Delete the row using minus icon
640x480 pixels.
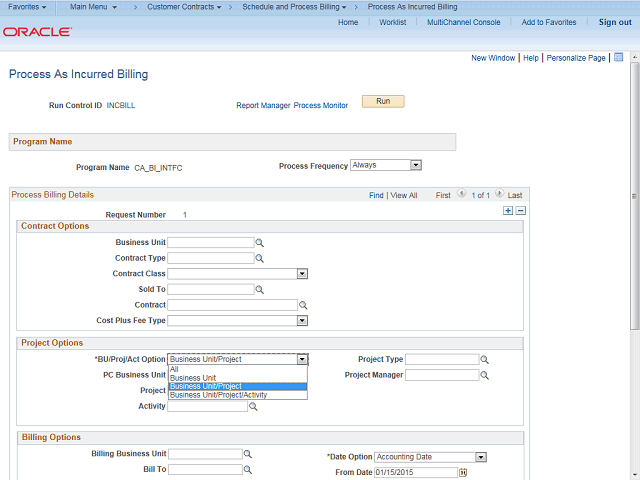coord(520,211)
